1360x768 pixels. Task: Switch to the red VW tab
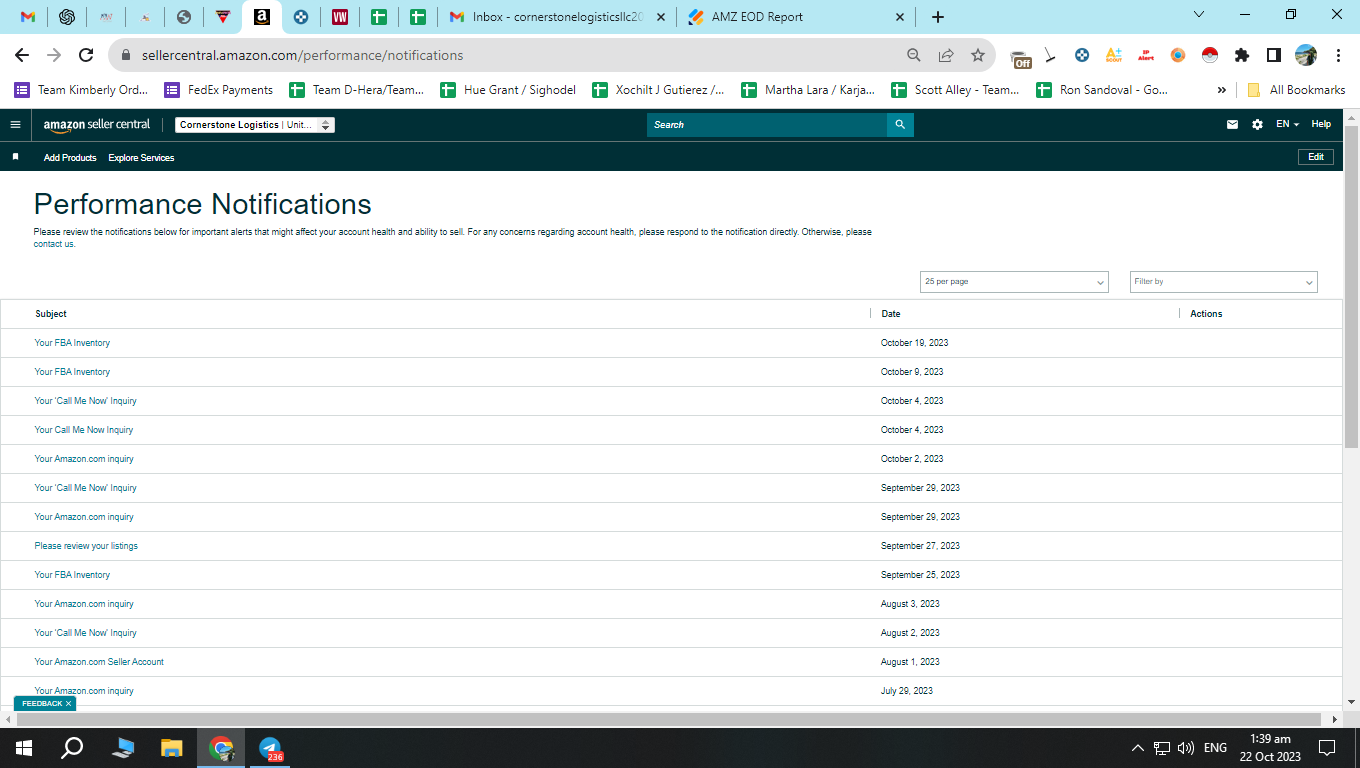tap(340, 17)
